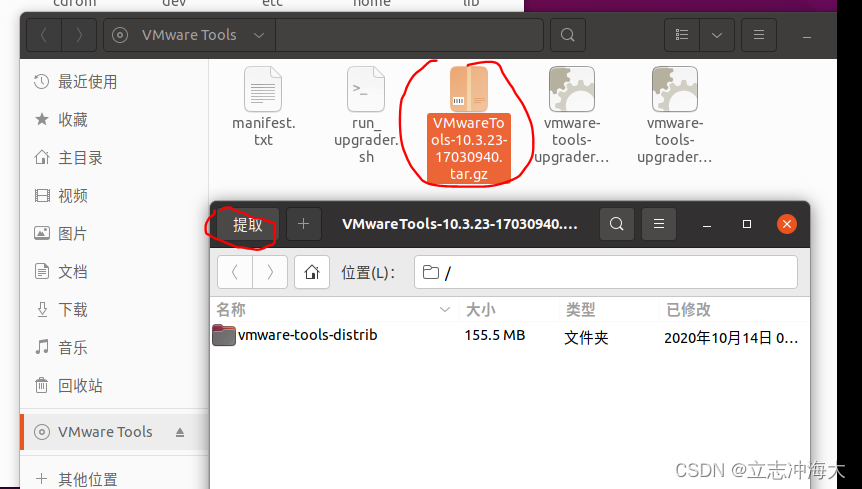Search in the Files window

(x=567, y=35)
